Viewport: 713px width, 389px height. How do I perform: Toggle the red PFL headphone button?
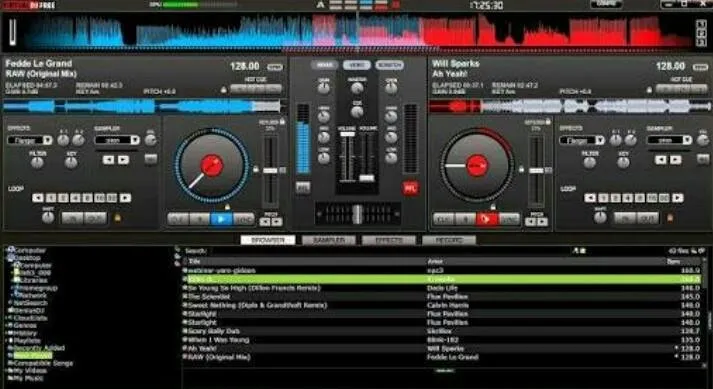click(410, 188)
